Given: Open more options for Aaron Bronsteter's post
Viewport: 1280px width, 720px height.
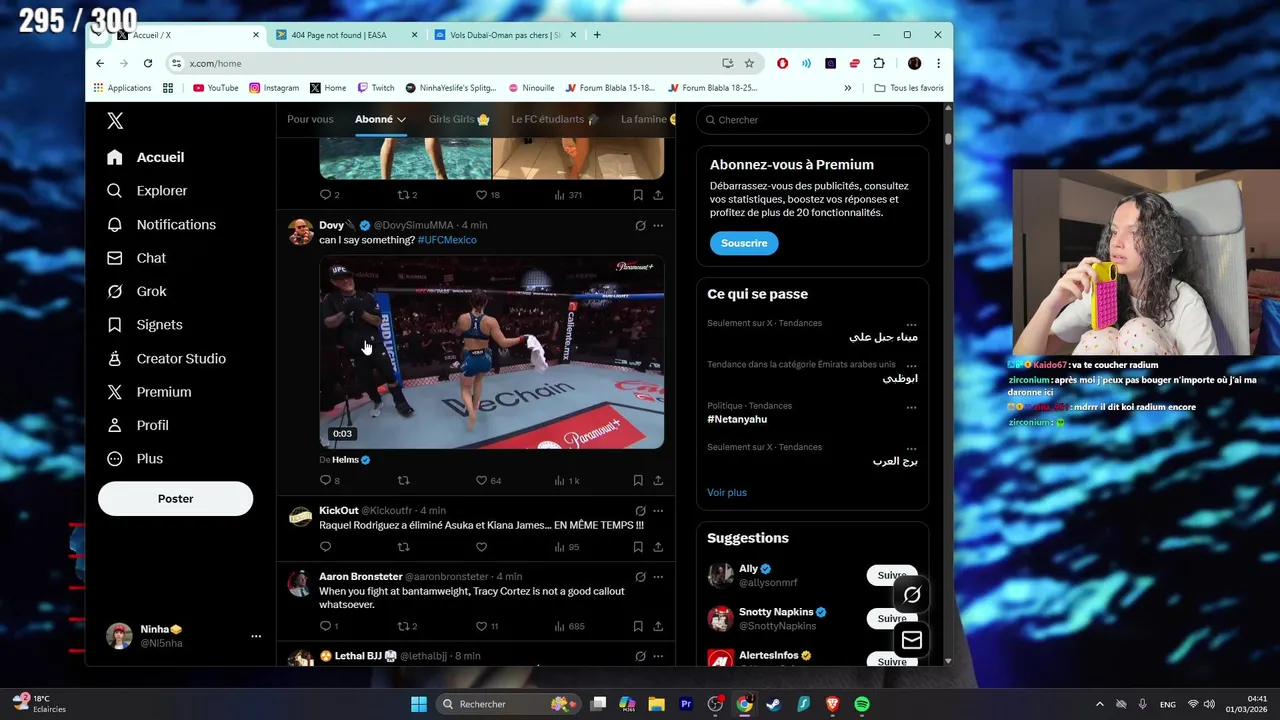Looking at the screenshot, I should pos(658,577).
